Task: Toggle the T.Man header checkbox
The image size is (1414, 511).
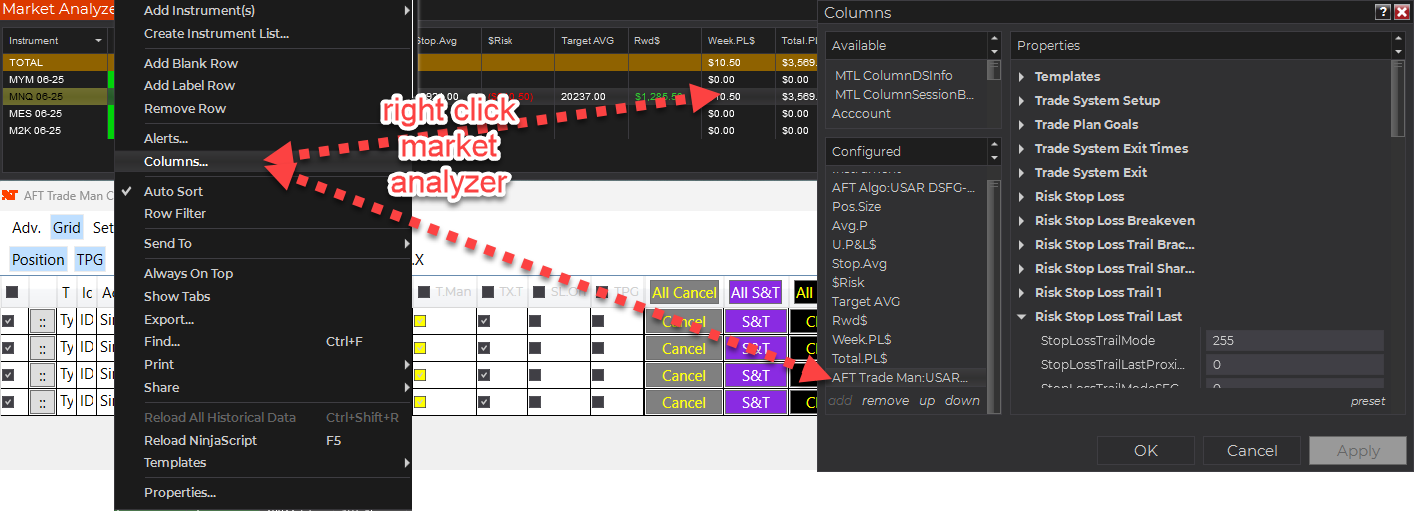Action: 424,292
